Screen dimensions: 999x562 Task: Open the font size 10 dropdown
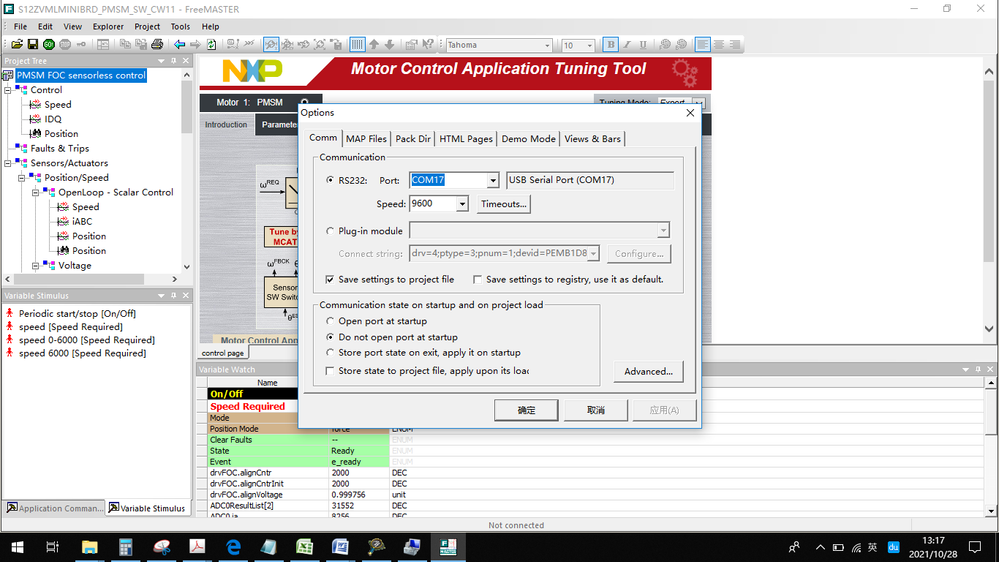pyautogui.click(x=589, y=45)
